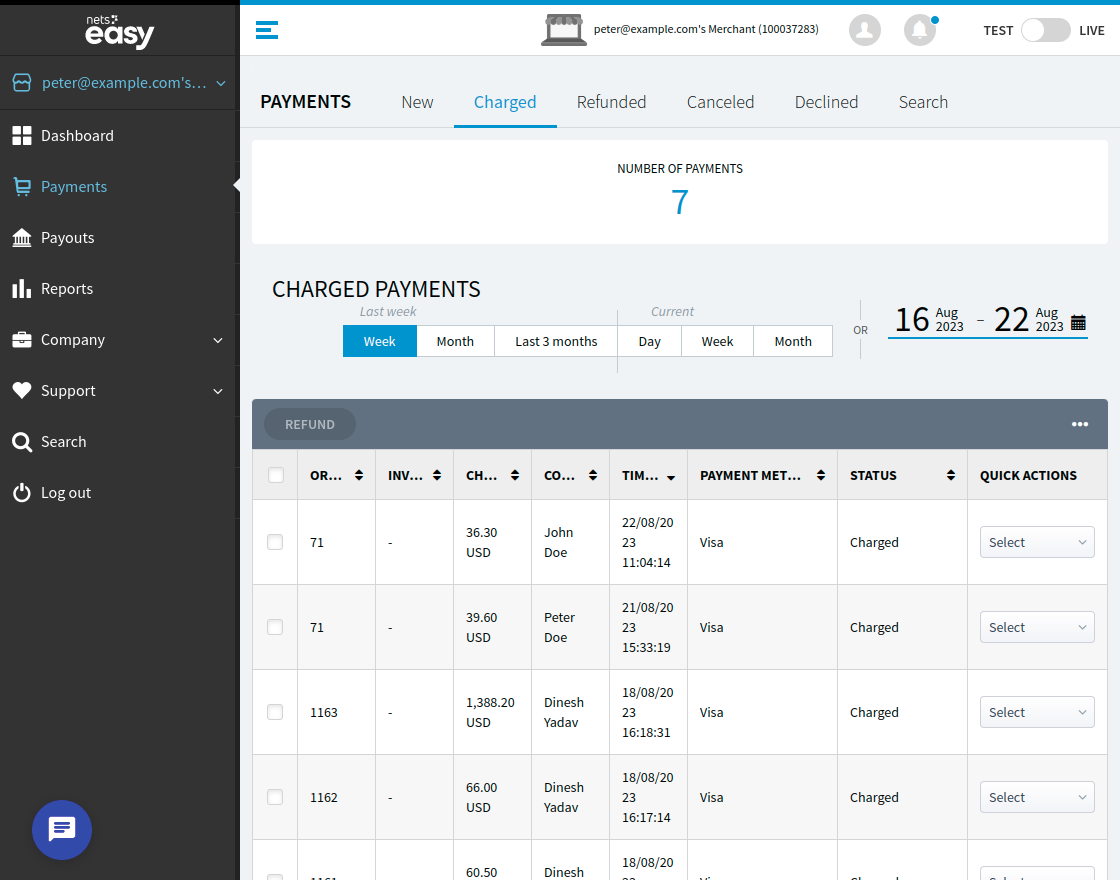Open Select dropdown for John Doe's payment
This screenshot has height=880, width=1120.
tap(1037, 542)
